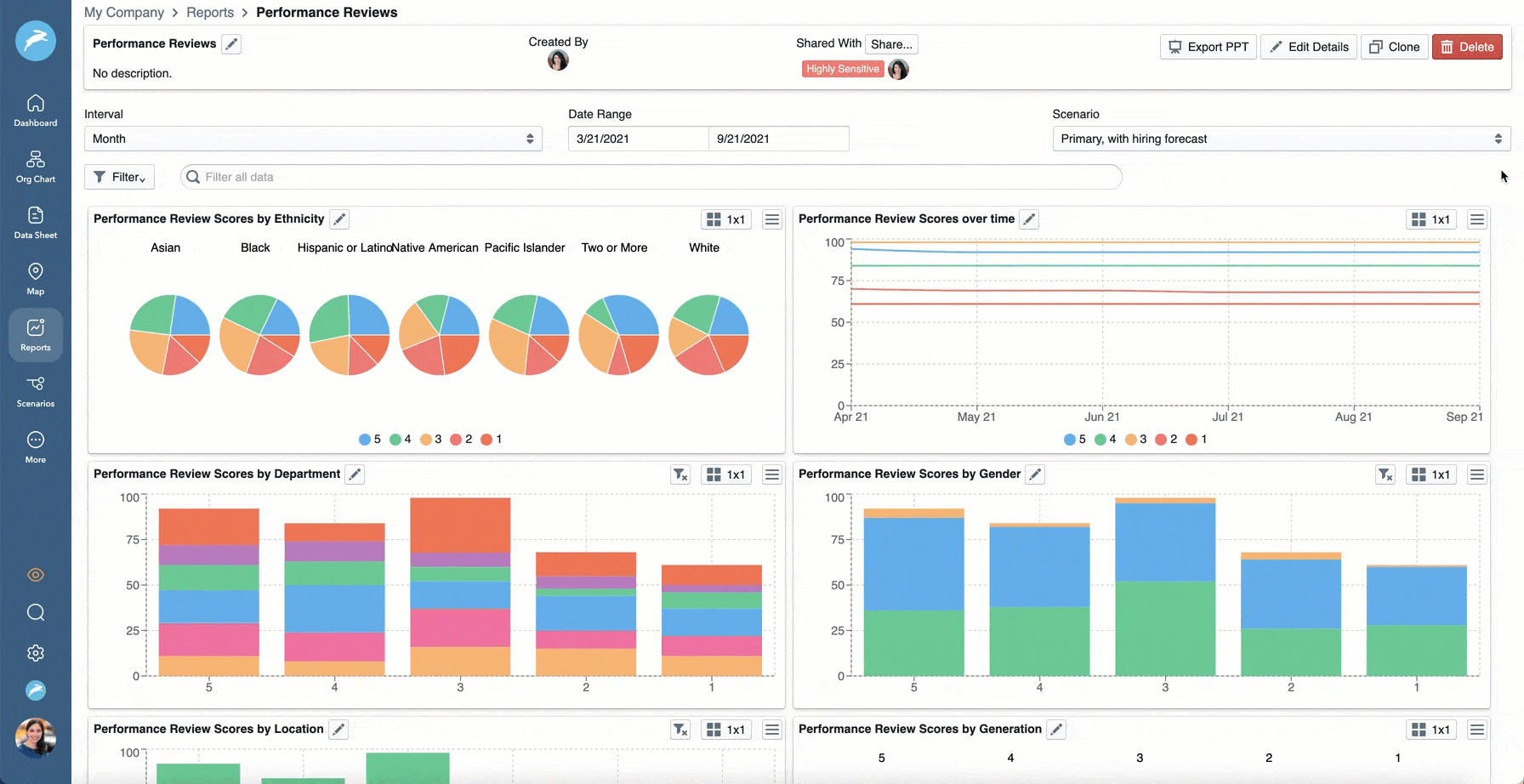Open the hamburger menu on the Ethnicity chart
Screen dimensions: 1524x784
point(771,219)
